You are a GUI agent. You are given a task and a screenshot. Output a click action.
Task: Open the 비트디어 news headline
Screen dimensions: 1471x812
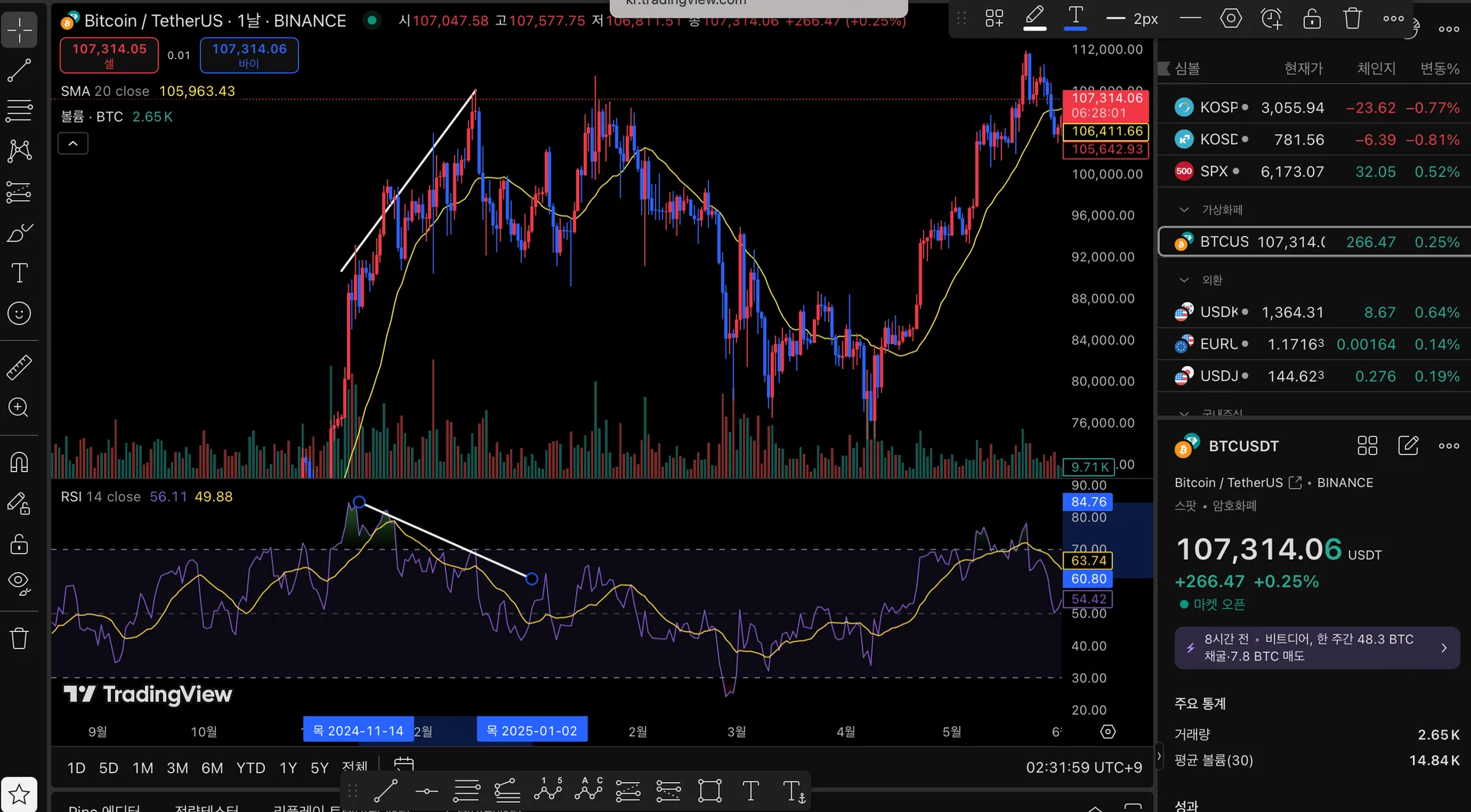click(x=1317, y=648)
